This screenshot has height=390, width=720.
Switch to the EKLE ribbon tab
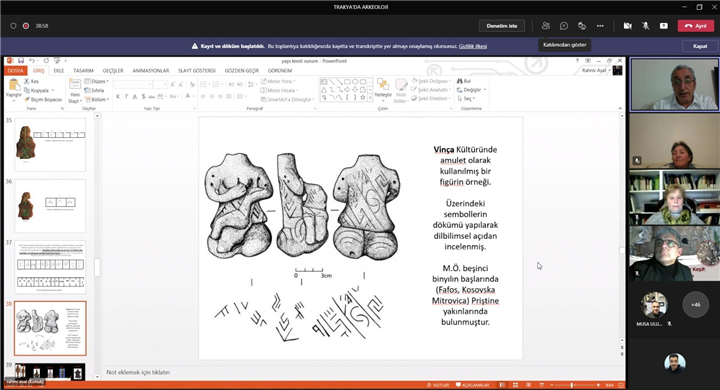click(x=59, y=71)
